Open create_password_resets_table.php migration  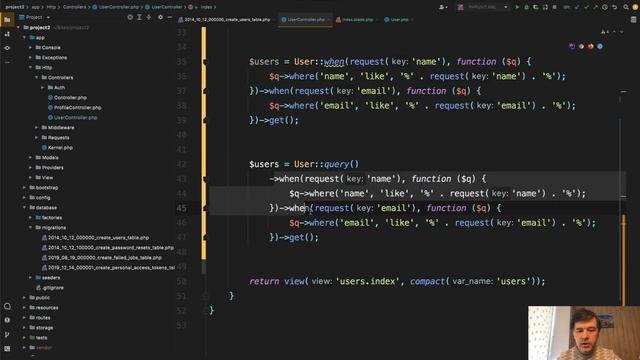point(110,247)
